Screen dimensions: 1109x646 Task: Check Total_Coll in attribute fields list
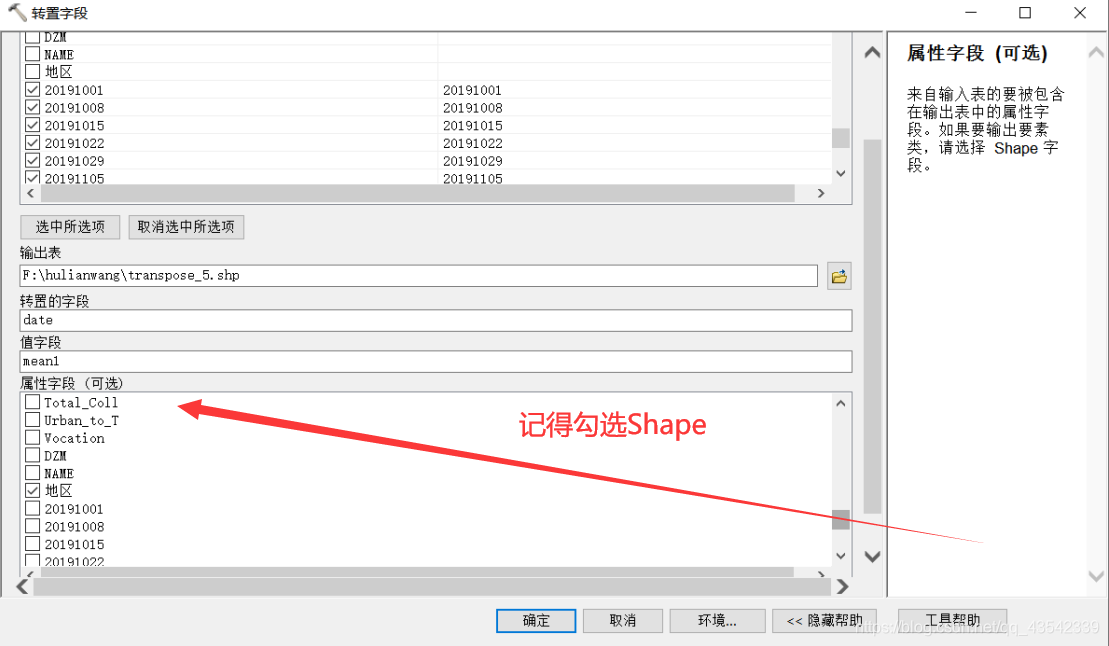click(33, 402)
